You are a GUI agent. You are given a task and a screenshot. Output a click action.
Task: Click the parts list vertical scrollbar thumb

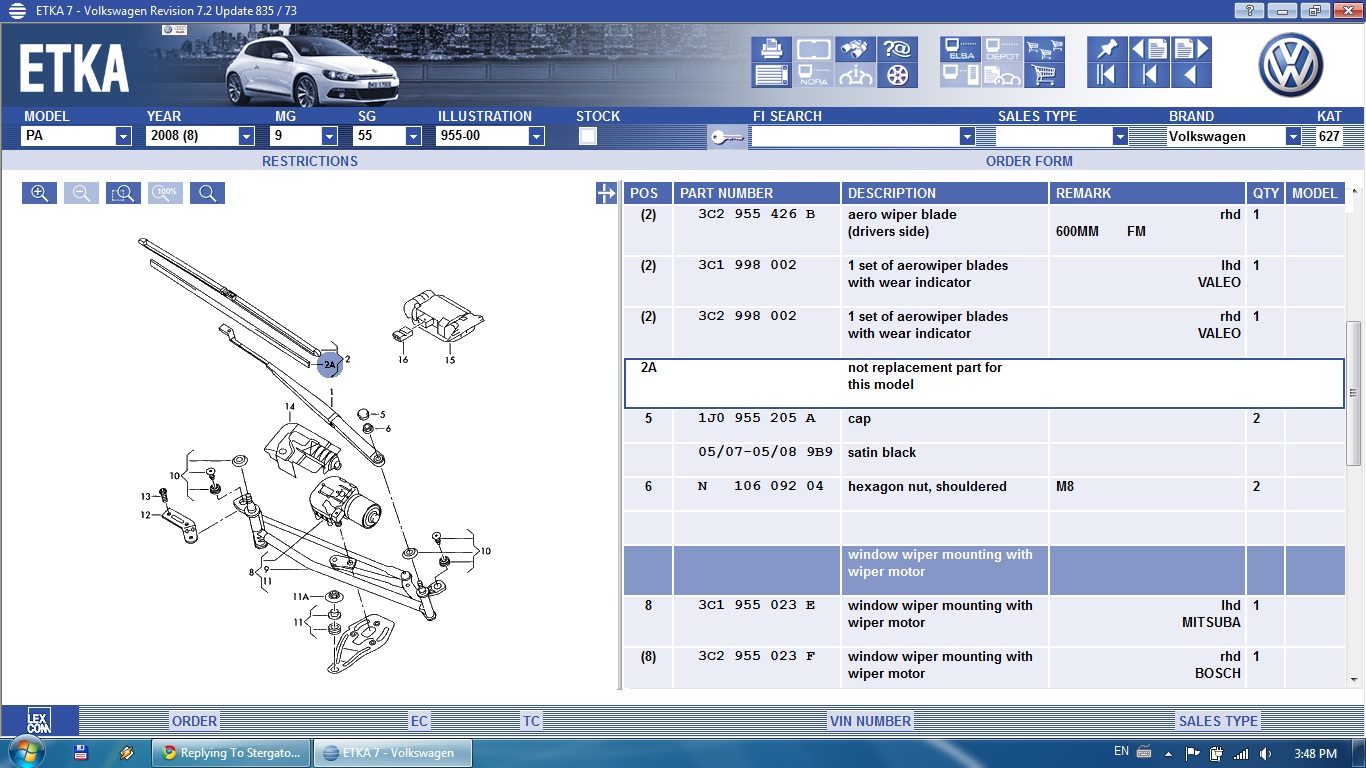click(1354, 392)
